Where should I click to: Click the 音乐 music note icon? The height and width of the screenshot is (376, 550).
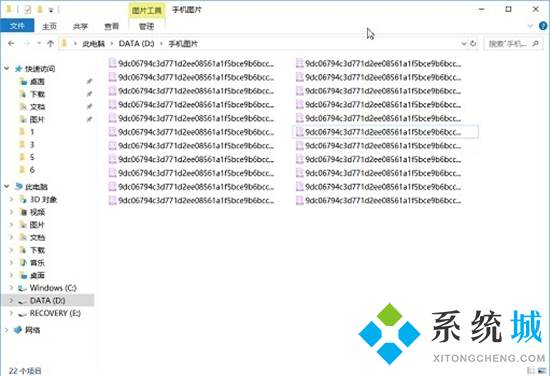tap(23, 262)
